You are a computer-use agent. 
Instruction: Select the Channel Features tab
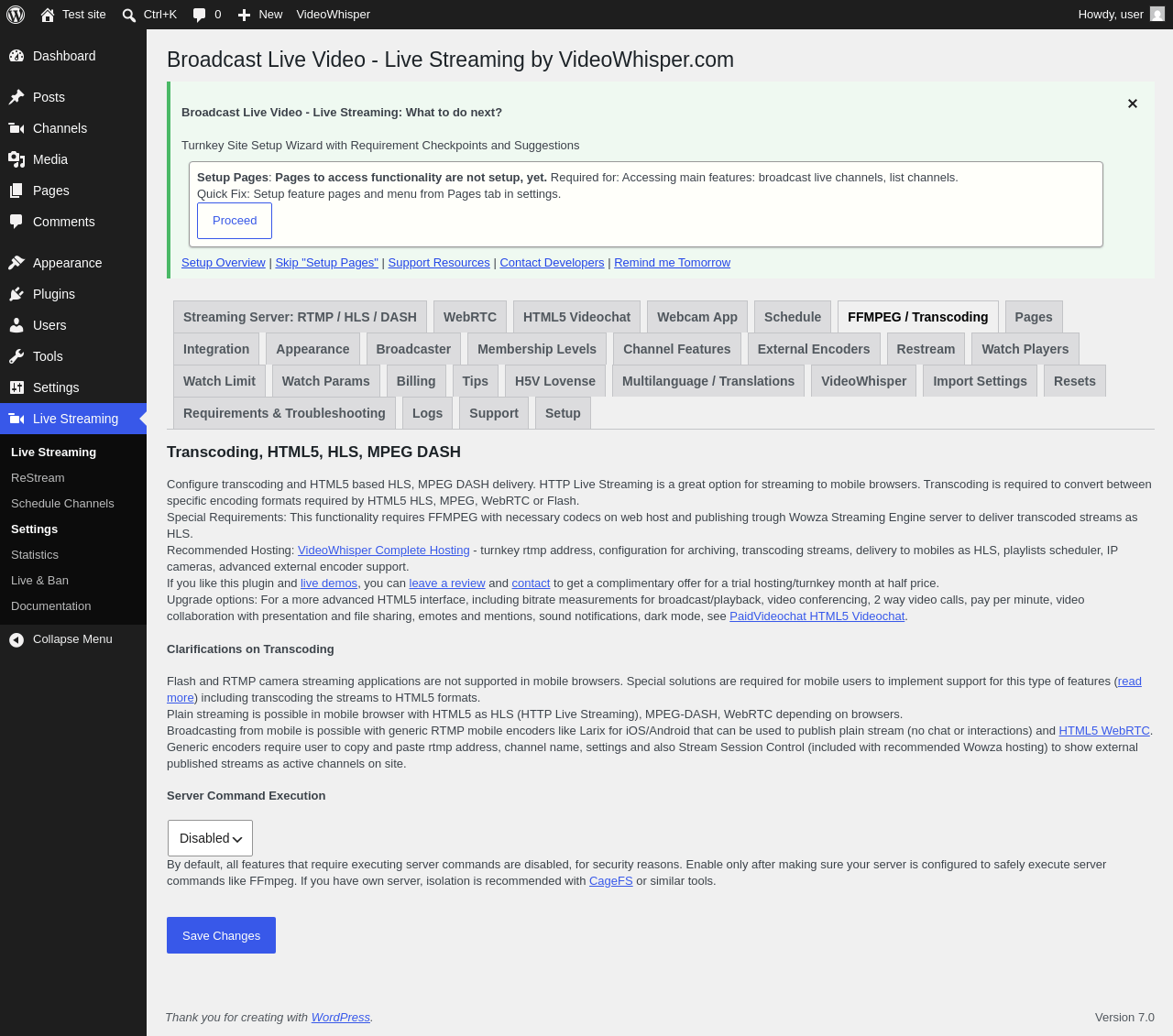(677, 349)
